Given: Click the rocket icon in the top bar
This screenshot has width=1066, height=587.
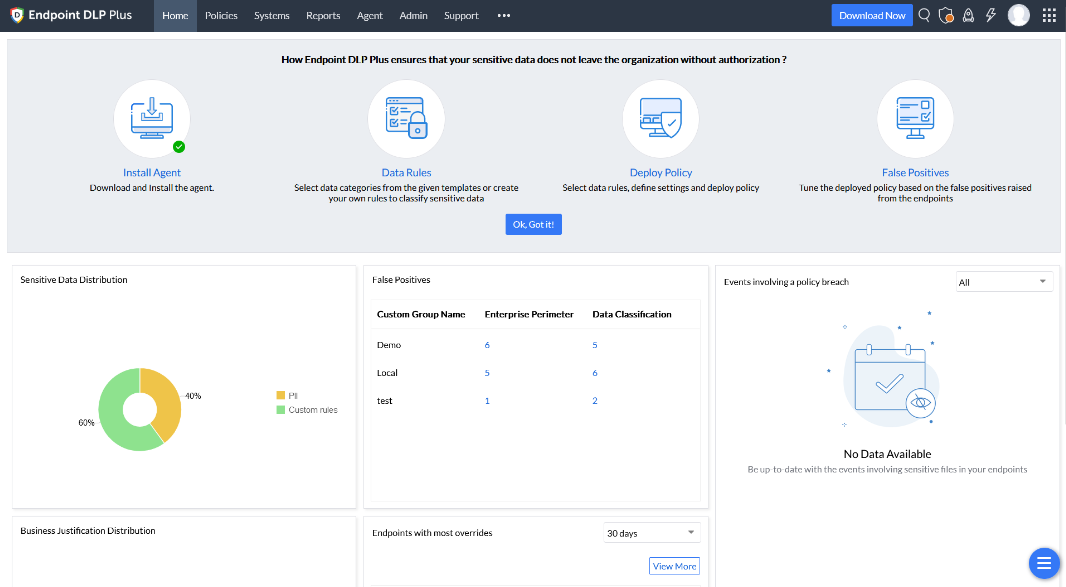Looking at the screenshot, I should [x=968, y=15].
